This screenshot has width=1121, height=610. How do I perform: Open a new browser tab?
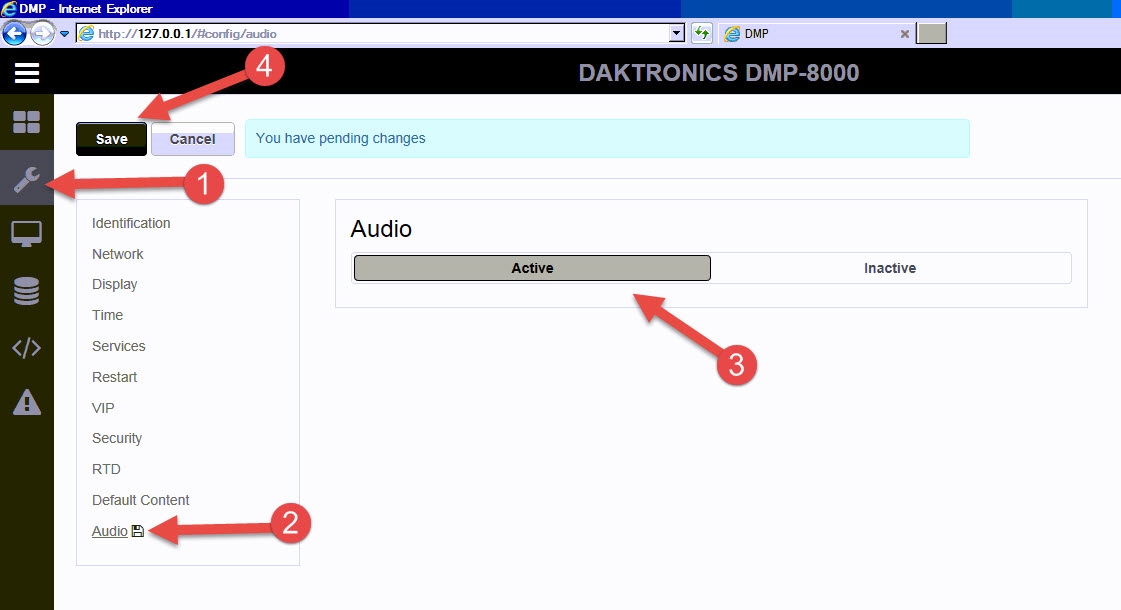933,33
